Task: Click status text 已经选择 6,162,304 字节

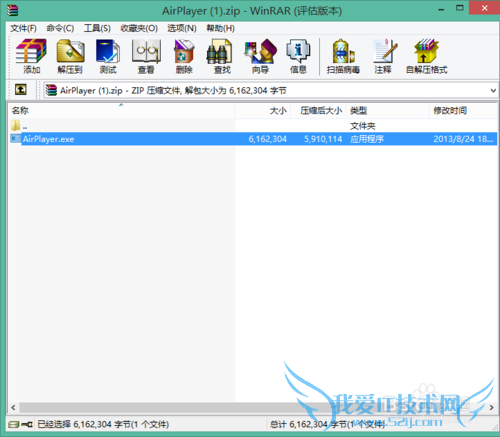Action: [x=103, y=424]
